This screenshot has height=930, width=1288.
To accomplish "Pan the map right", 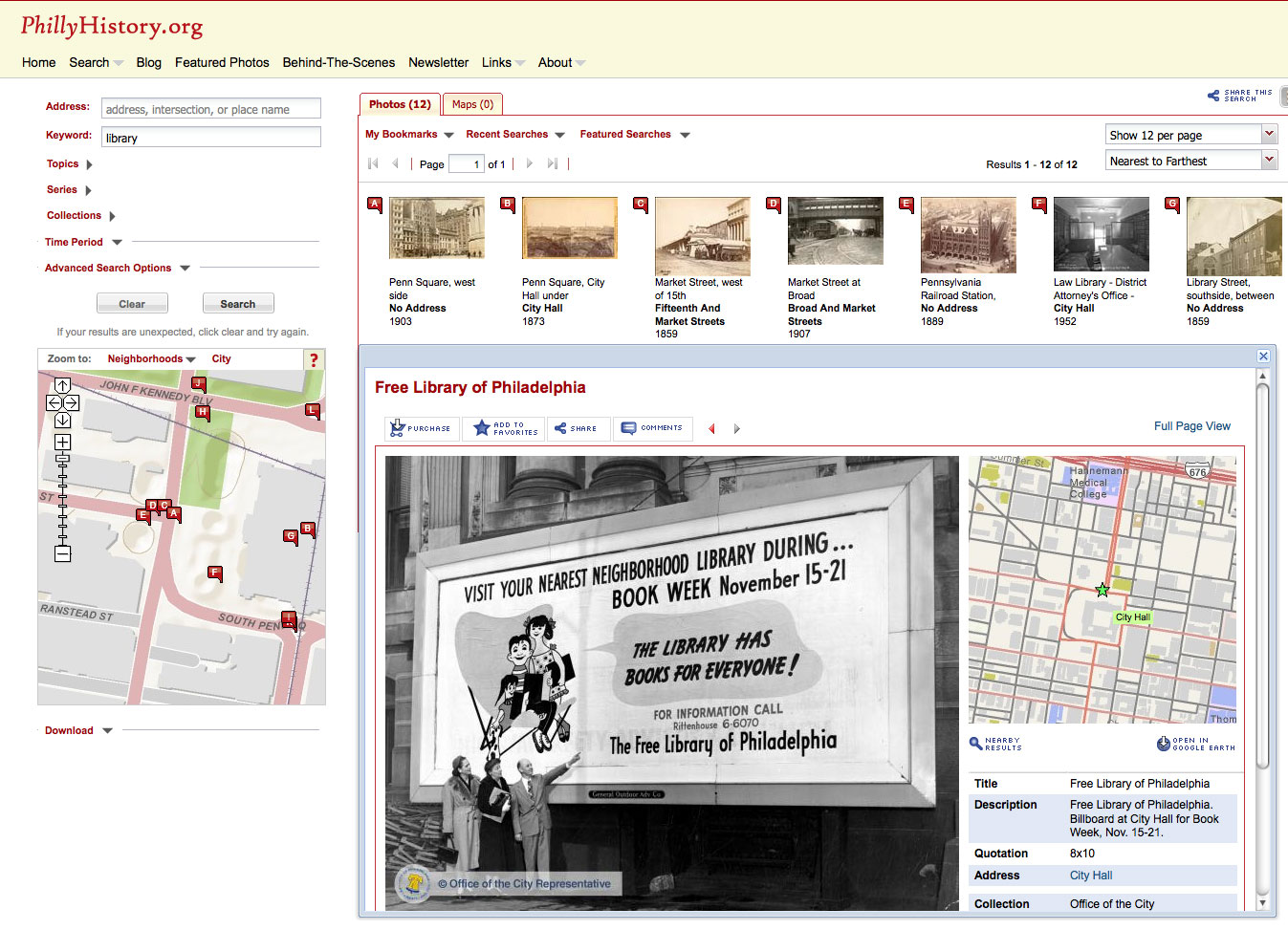I will [71, 402].
